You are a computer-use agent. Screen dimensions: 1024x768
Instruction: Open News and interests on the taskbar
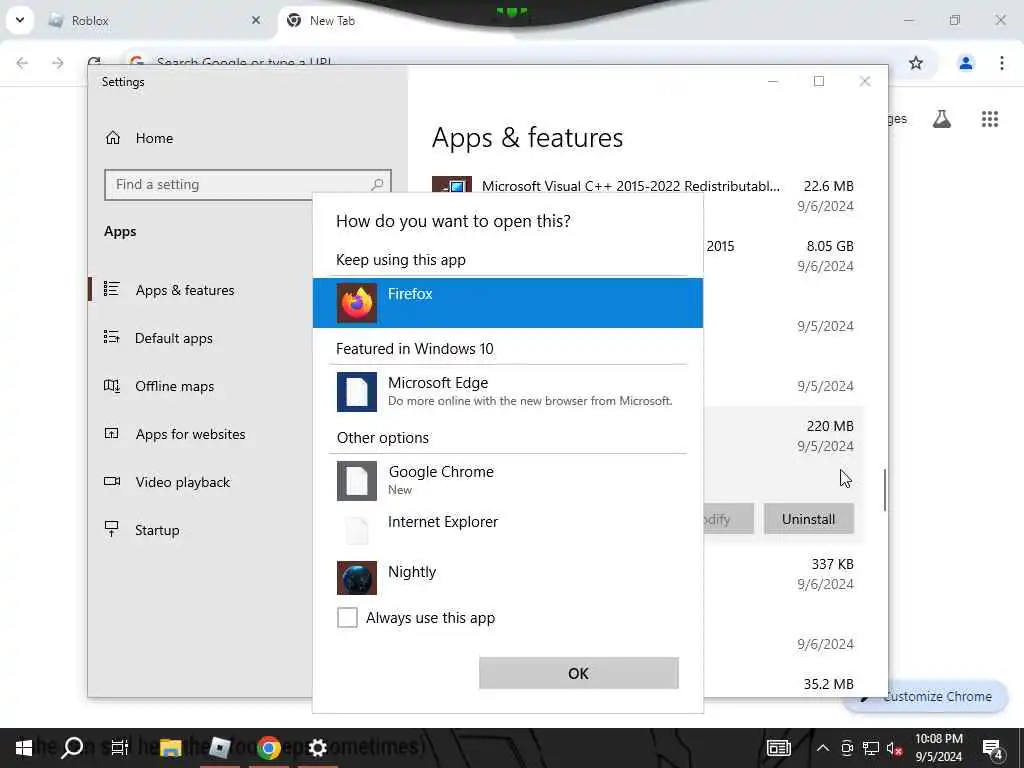[778, 748]
